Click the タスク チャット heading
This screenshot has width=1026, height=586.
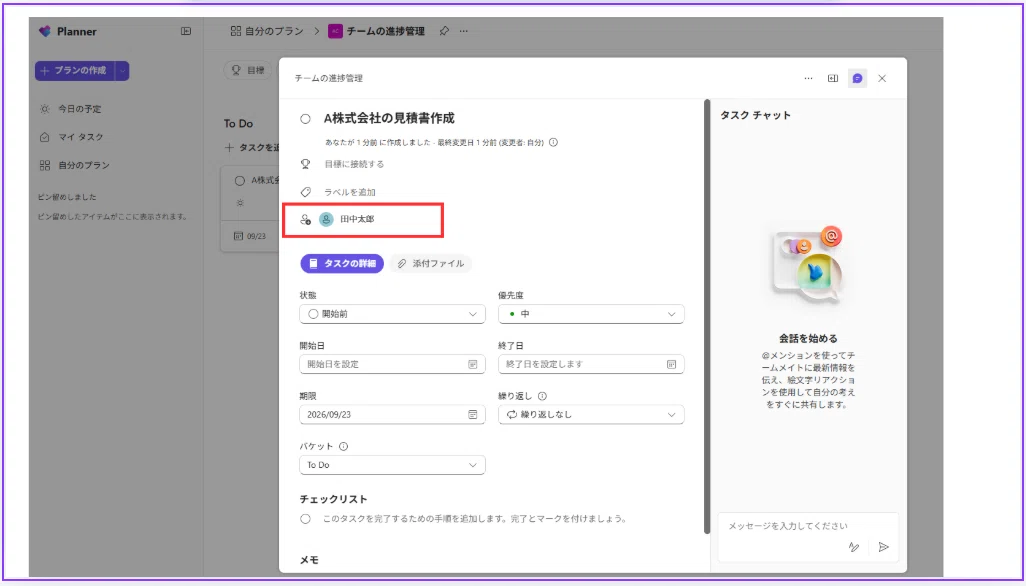point(756,115)
